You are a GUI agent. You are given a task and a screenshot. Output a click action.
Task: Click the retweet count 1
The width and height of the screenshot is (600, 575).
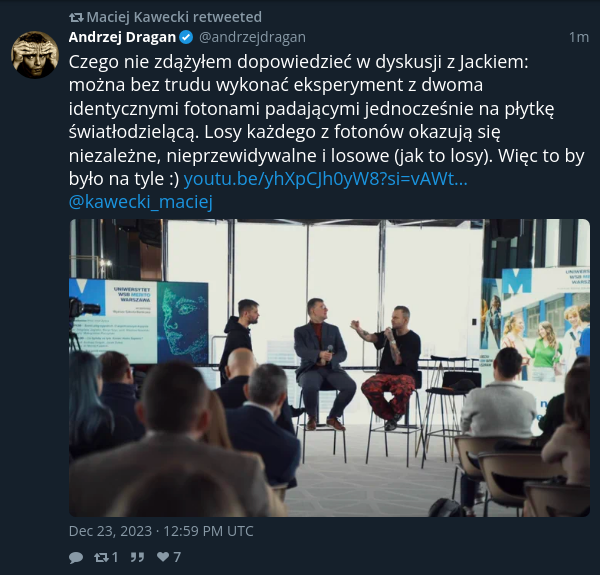[115, 557]
